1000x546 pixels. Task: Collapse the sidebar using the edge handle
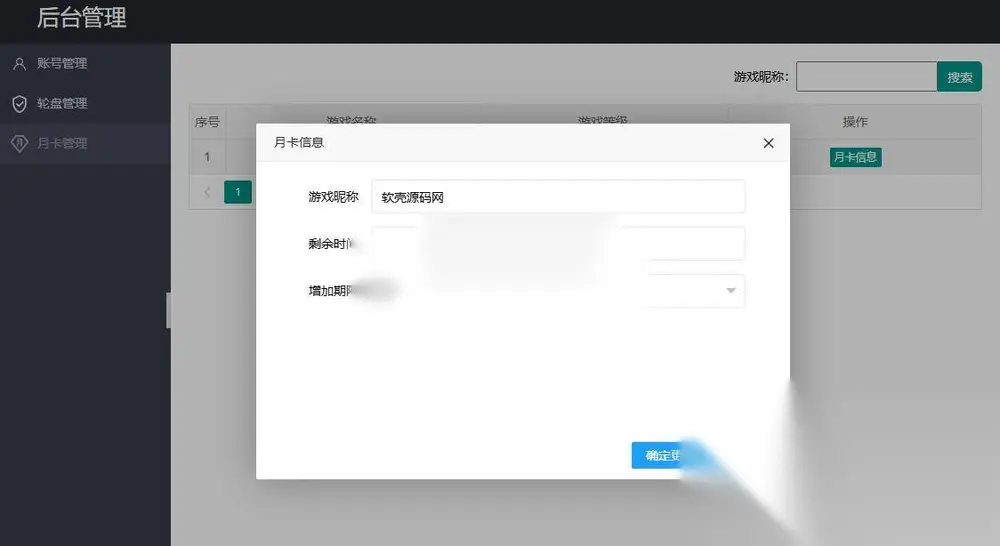tap(168, 310)
